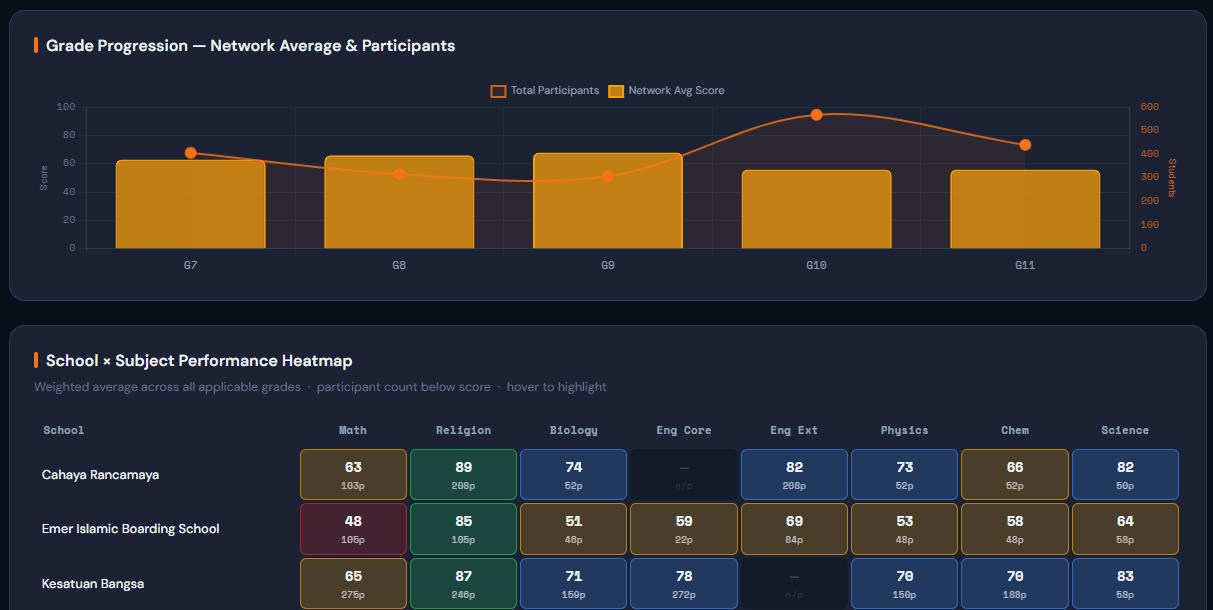Click the Math column header in the heatmap

352,430
